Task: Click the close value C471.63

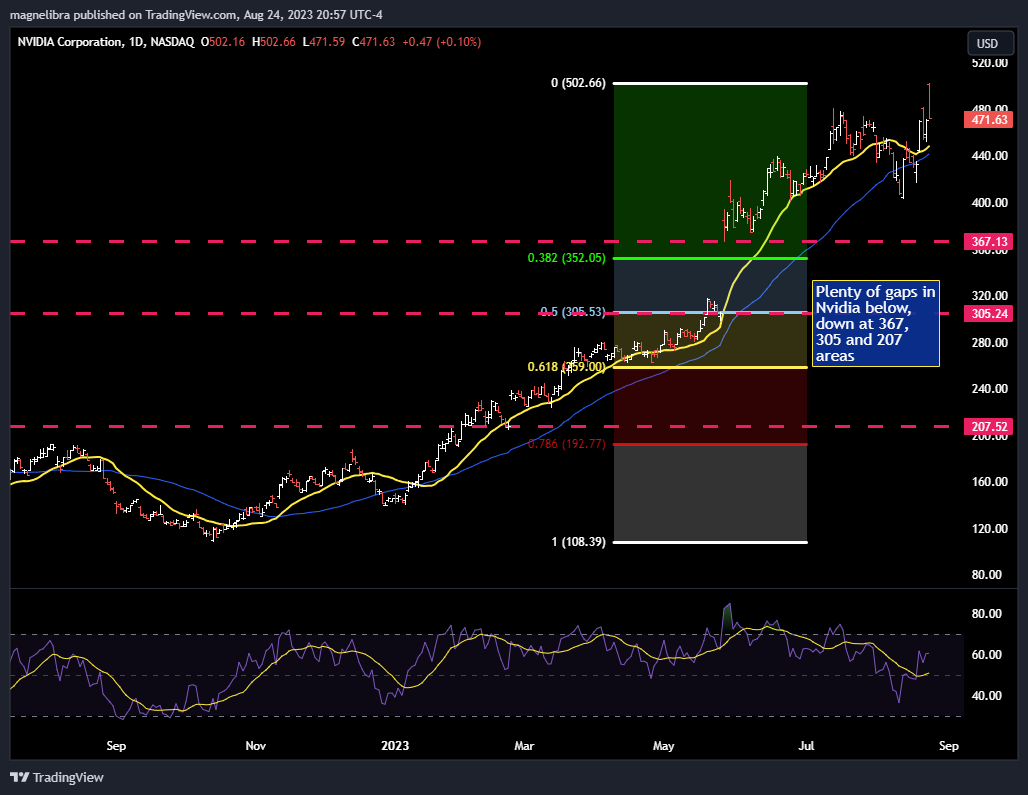Action: pyautogui.click(x=374, y=42)
